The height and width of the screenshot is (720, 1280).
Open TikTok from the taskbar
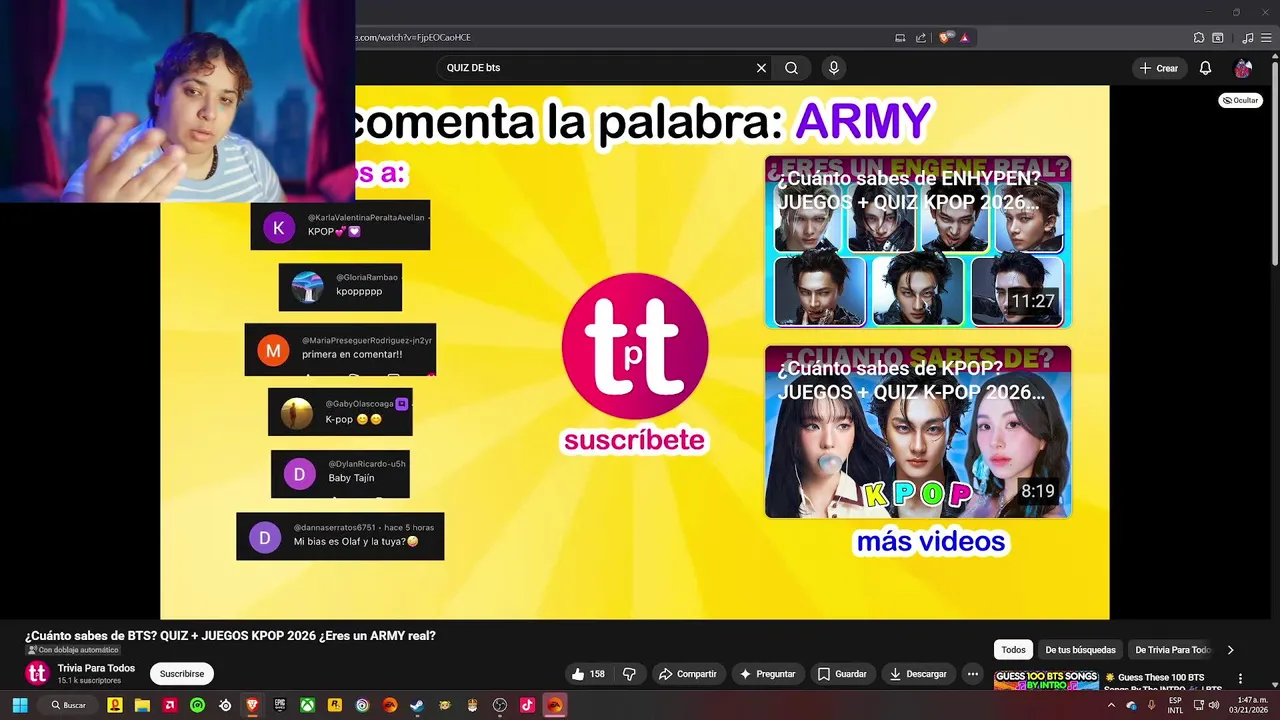527,705
